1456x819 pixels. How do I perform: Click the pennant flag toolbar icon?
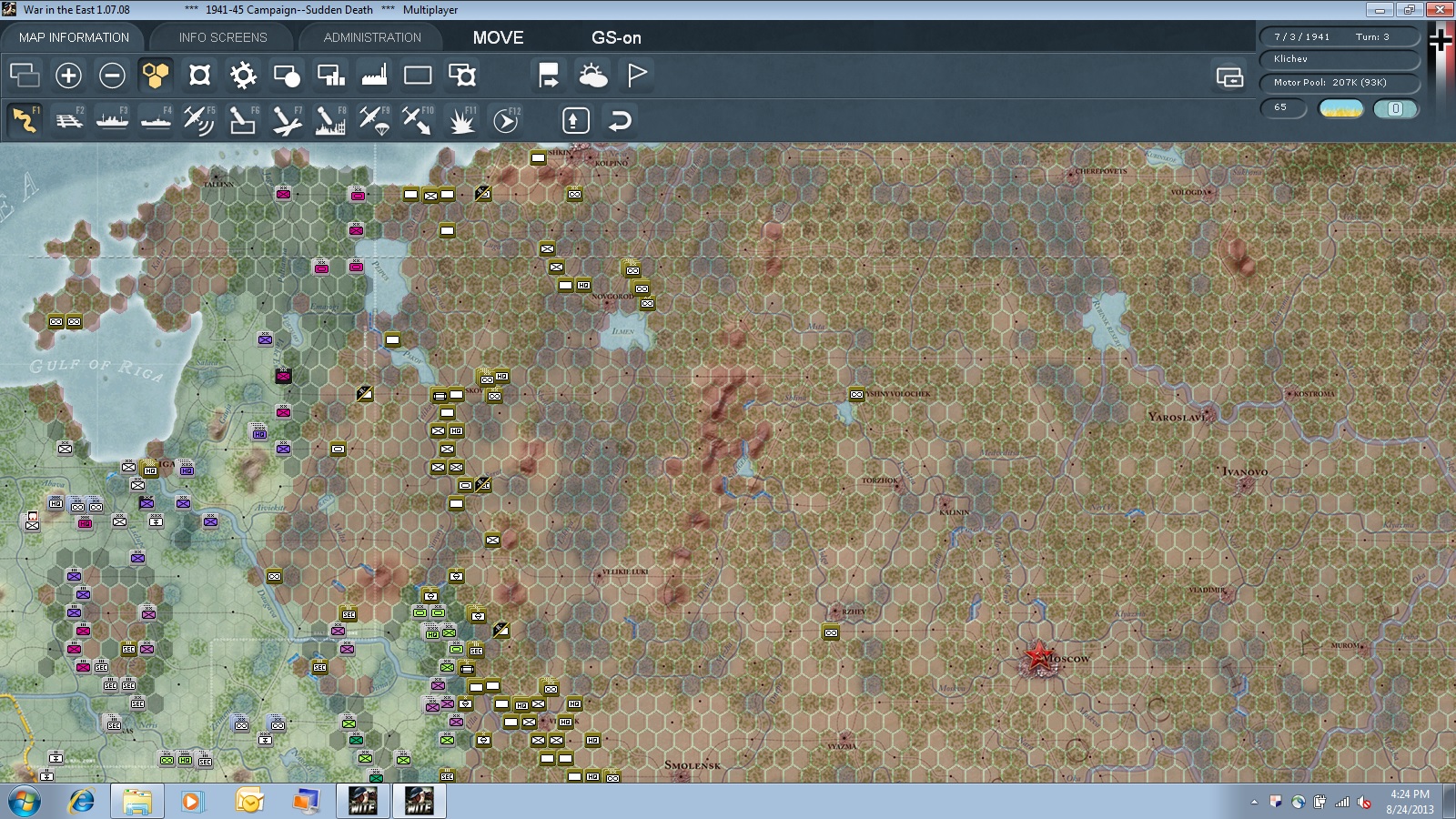(637, 76)
